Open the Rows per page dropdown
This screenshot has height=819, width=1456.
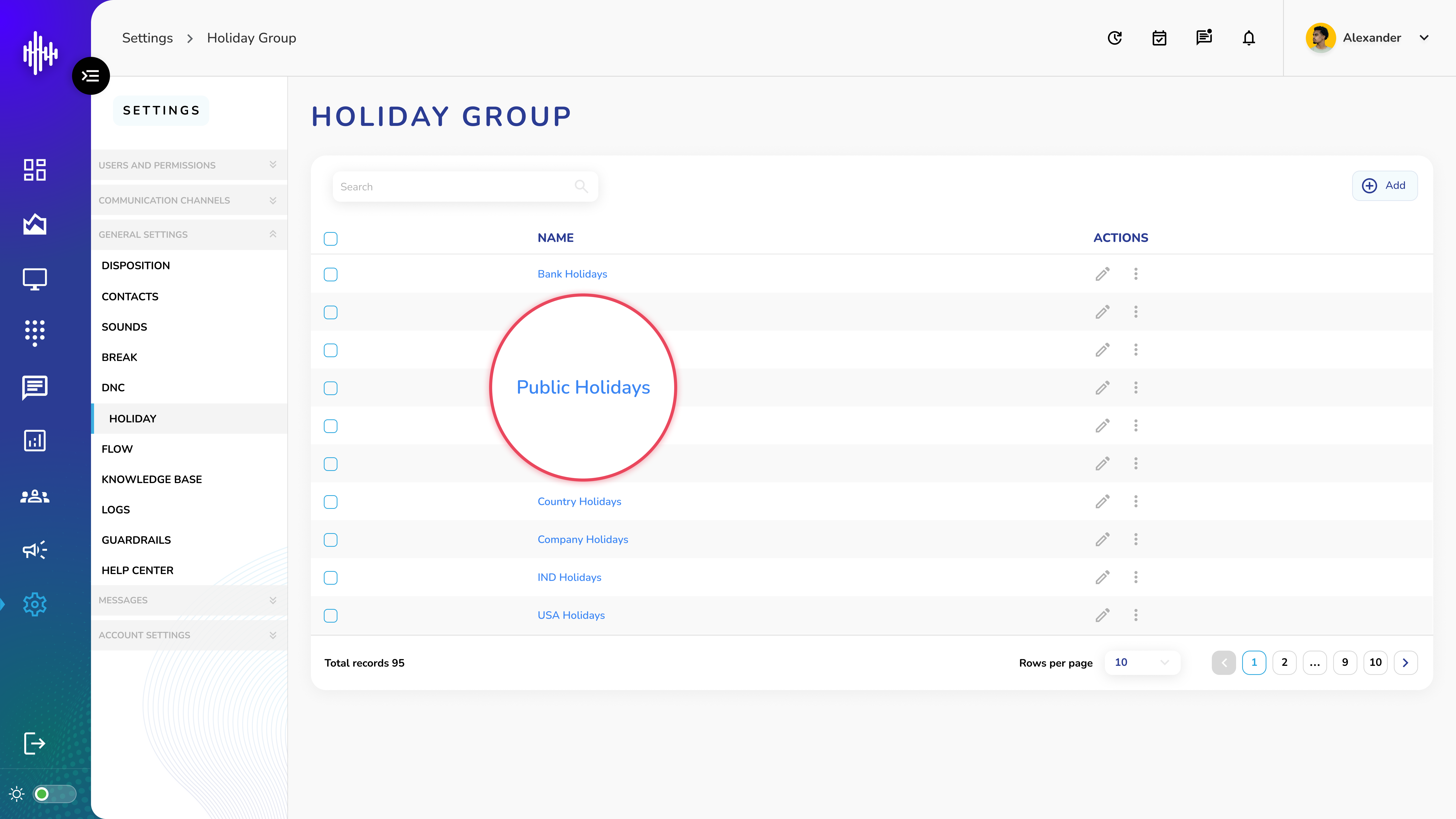coord(1142,663)
